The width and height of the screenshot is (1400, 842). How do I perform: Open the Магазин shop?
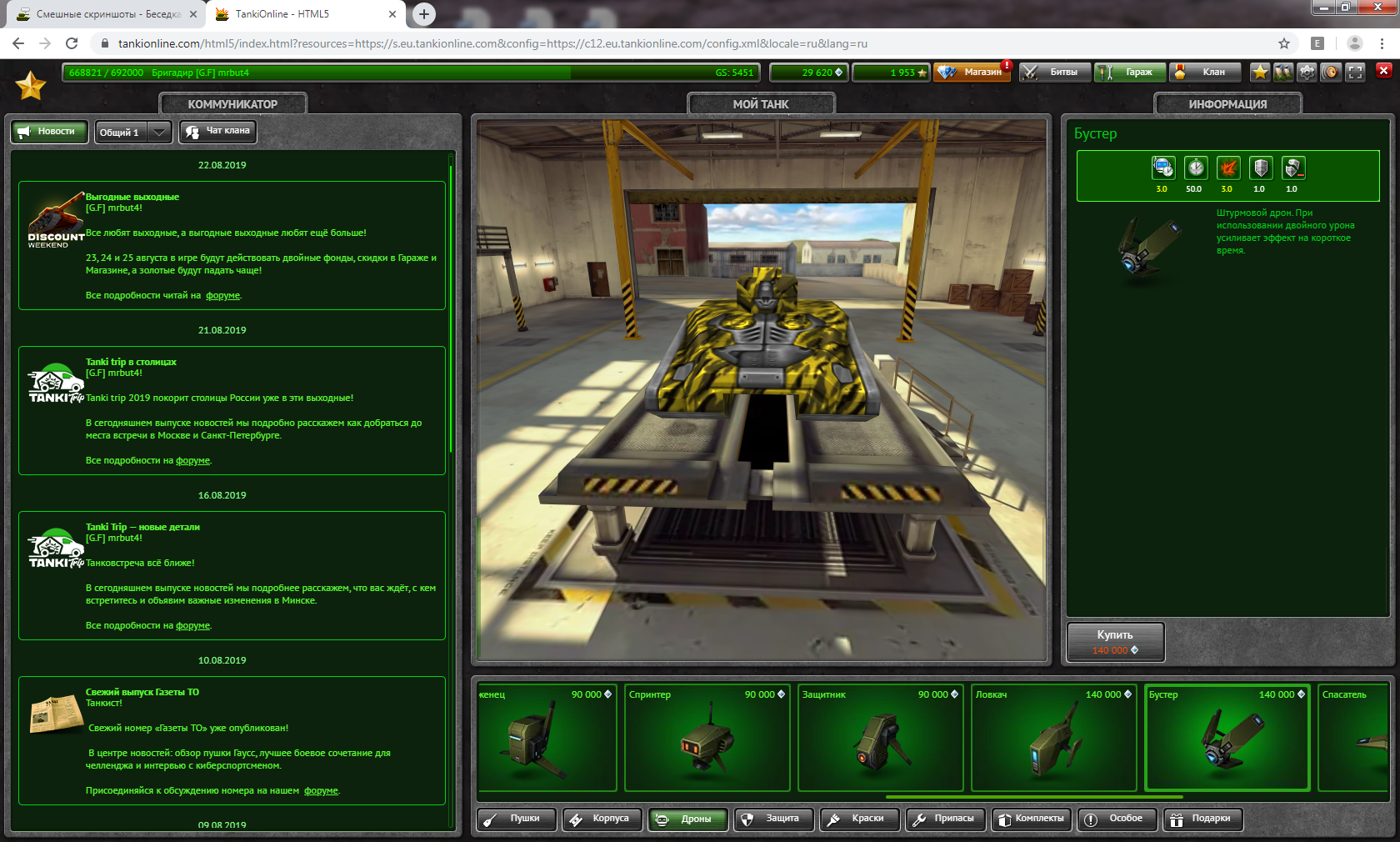click(x=972, y=73)
